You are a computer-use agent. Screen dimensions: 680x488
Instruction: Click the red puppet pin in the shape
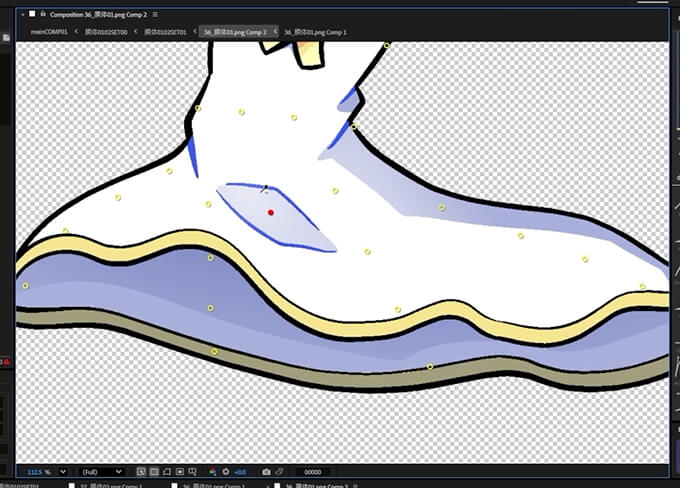coord(271,212)
